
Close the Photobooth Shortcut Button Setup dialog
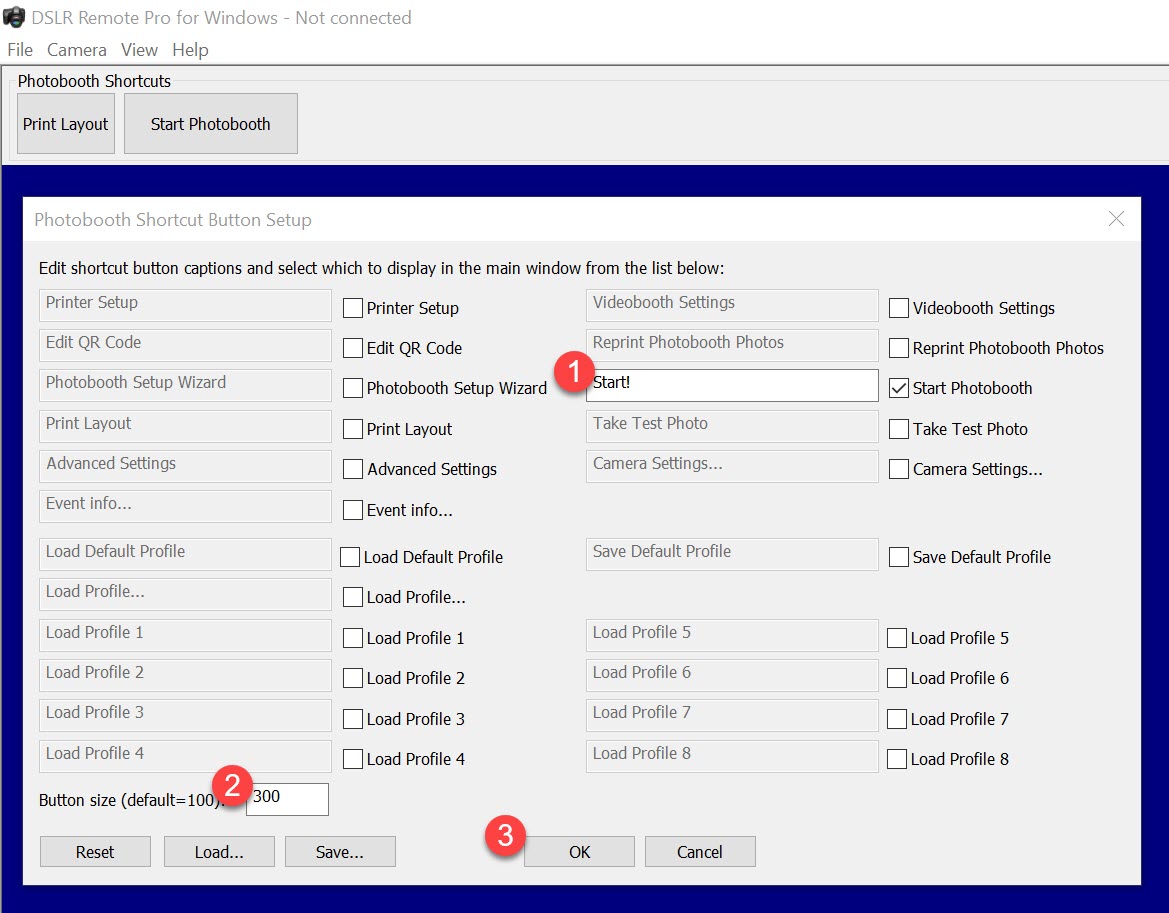pos(1116,218)
